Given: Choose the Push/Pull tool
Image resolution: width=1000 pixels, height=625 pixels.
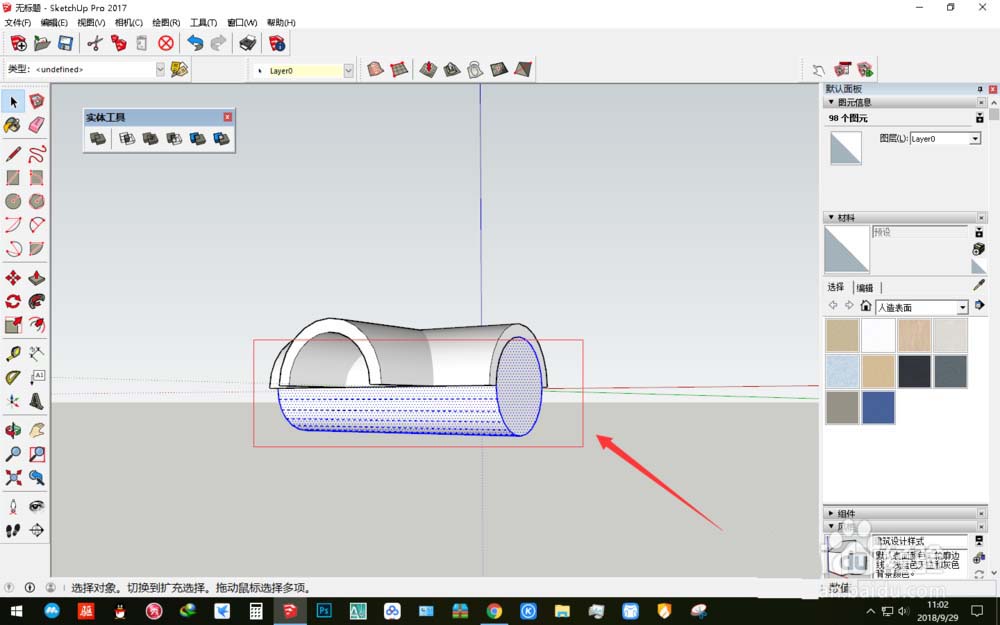Looking at the screenshot, I should [36, 278].
